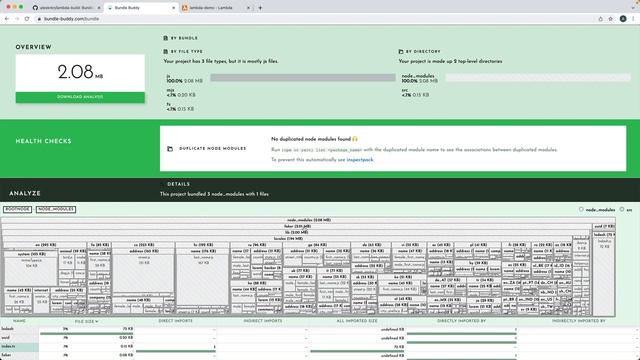Open the inspectpack link
640x360 pixels.
(360, 160)
